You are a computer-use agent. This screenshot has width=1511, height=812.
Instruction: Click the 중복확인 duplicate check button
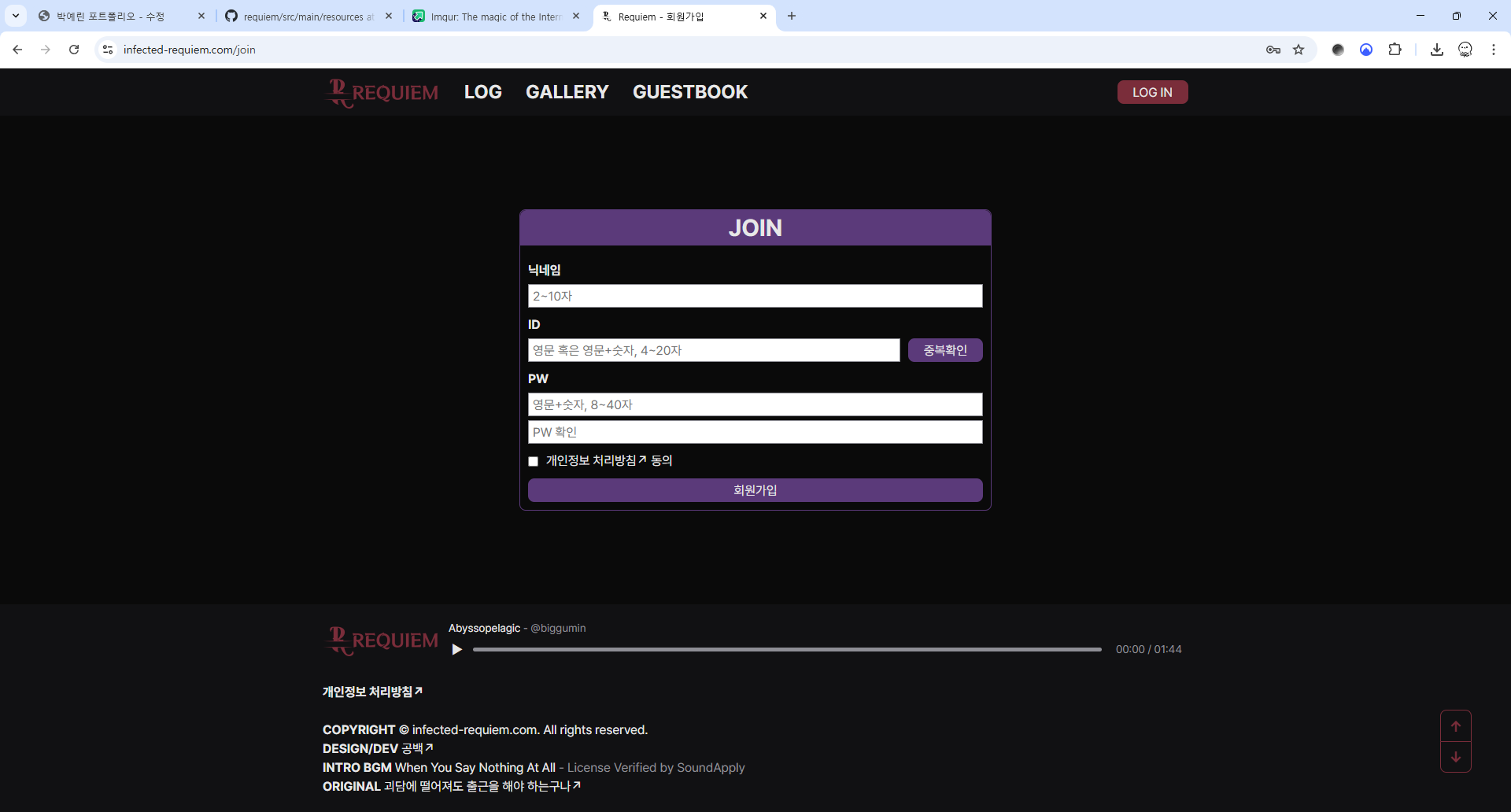click(x=944, y=350)
